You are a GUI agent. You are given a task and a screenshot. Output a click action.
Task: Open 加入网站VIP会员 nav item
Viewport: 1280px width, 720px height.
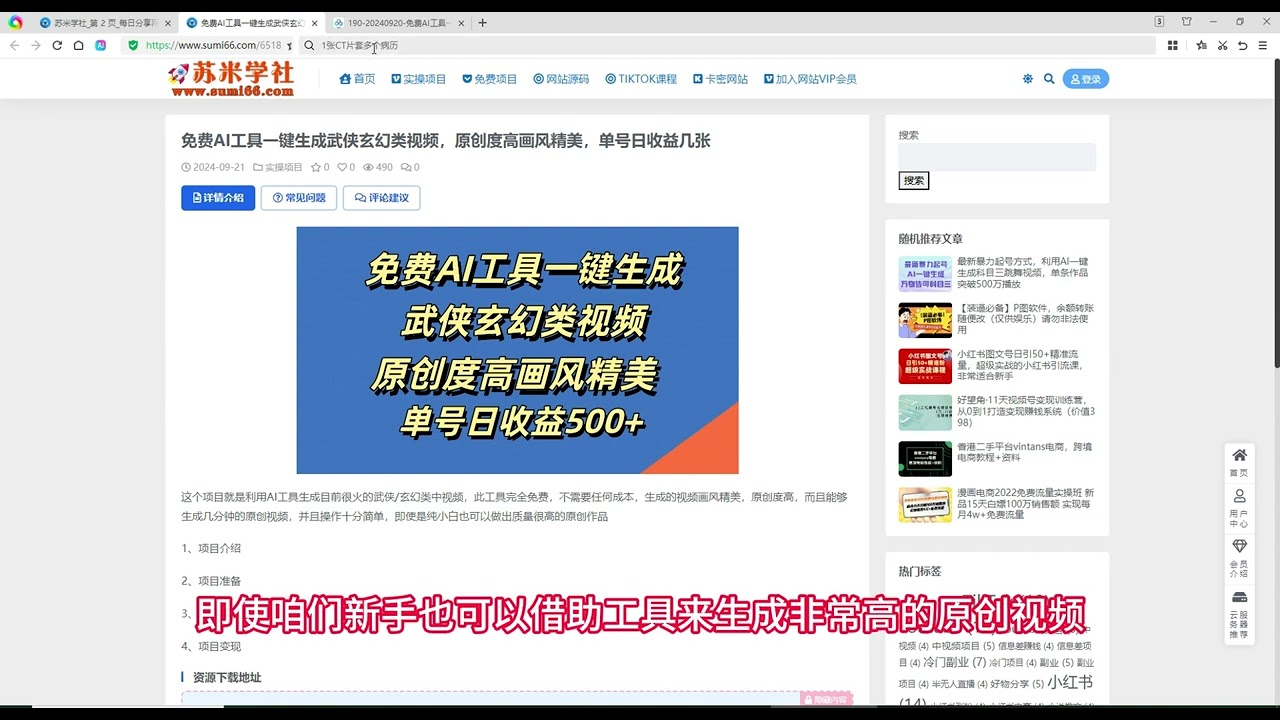[x=810, y=79]
